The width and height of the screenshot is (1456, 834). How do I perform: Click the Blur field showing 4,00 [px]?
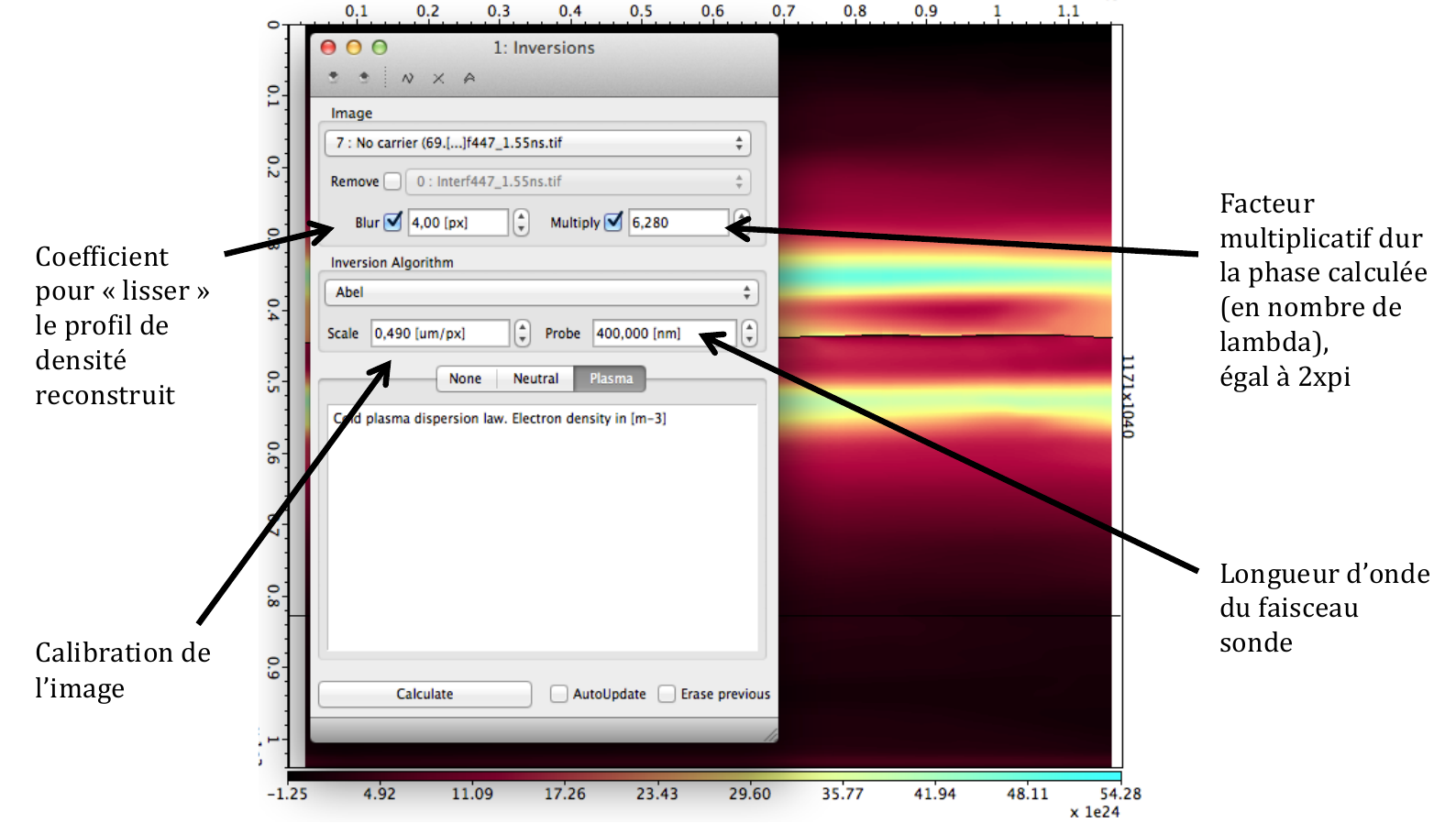tap(458, 223)
